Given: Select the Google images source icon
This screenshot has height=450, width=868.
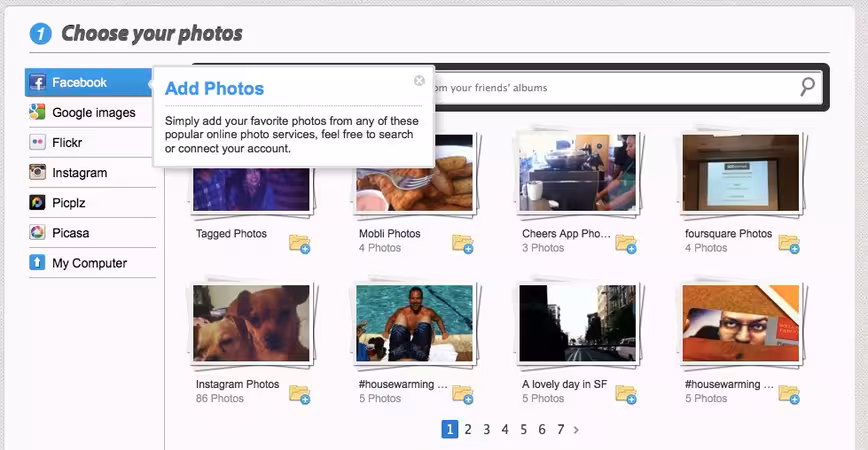Looking at the screenshot, I should (x=37, y=112).
